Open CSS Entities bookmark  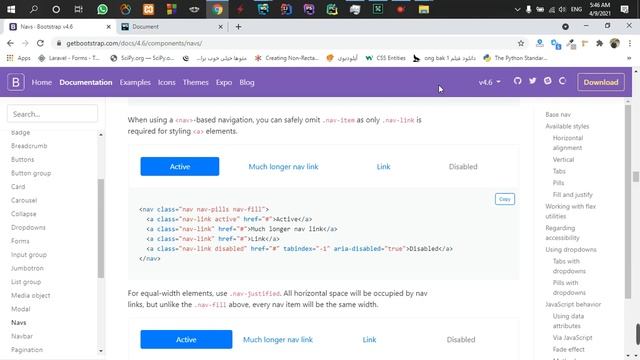click(x=385, y=58)
